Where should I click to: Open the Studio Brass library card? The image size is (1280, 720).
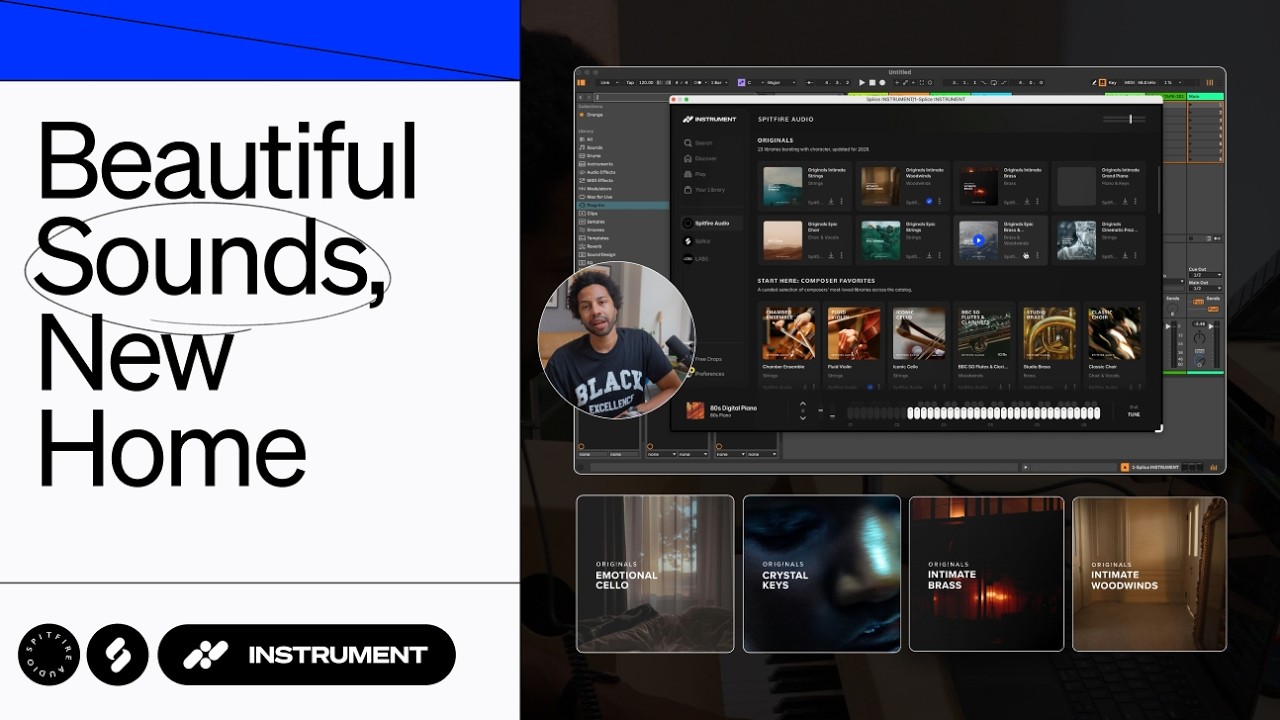pos(1050,346)
